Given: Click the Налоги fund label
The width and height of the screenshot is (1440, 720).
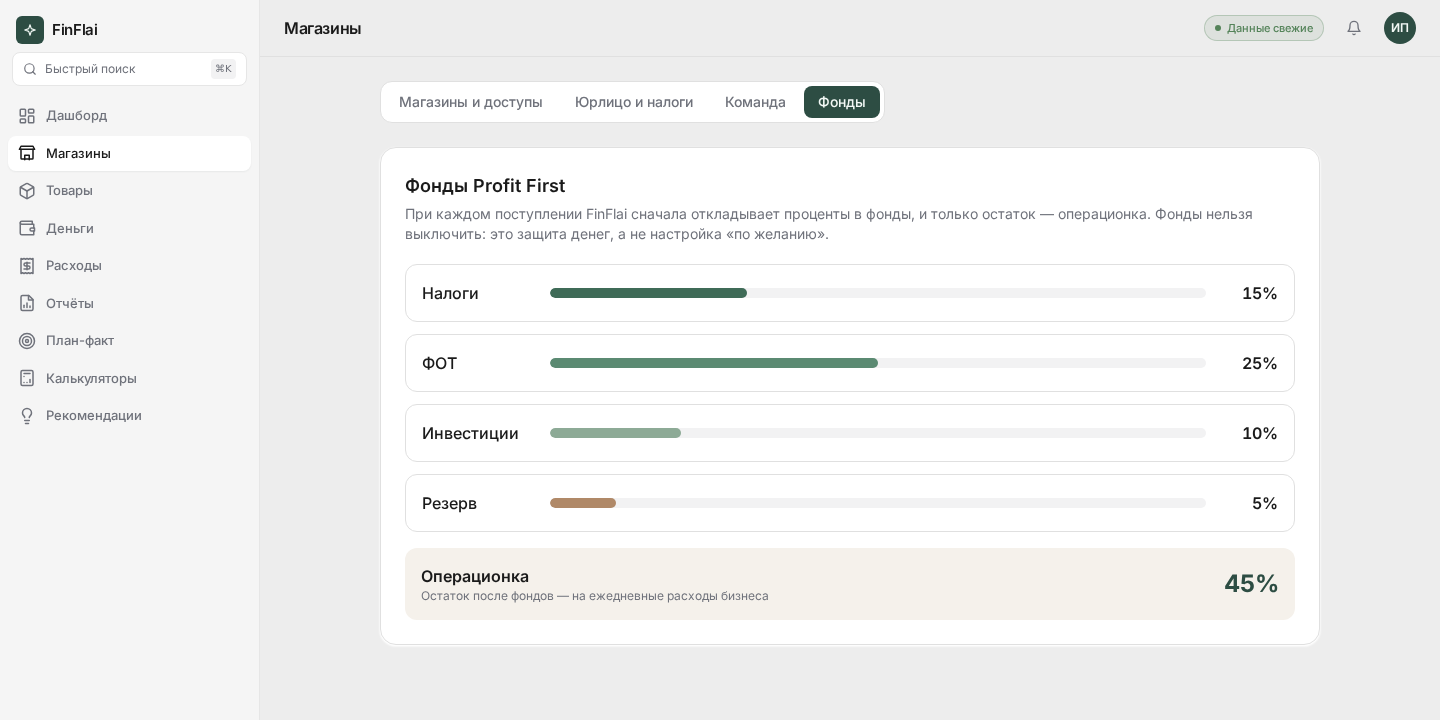Looking at the screenshot, I should pos(450,293).
